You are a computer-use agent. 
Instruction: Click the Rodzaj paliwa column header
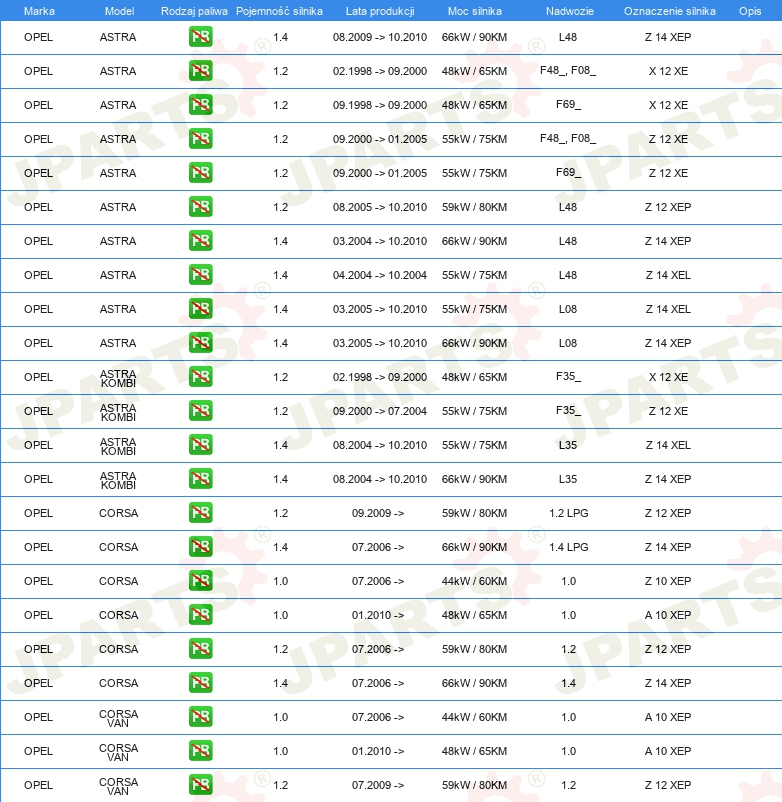pos(194,10)
